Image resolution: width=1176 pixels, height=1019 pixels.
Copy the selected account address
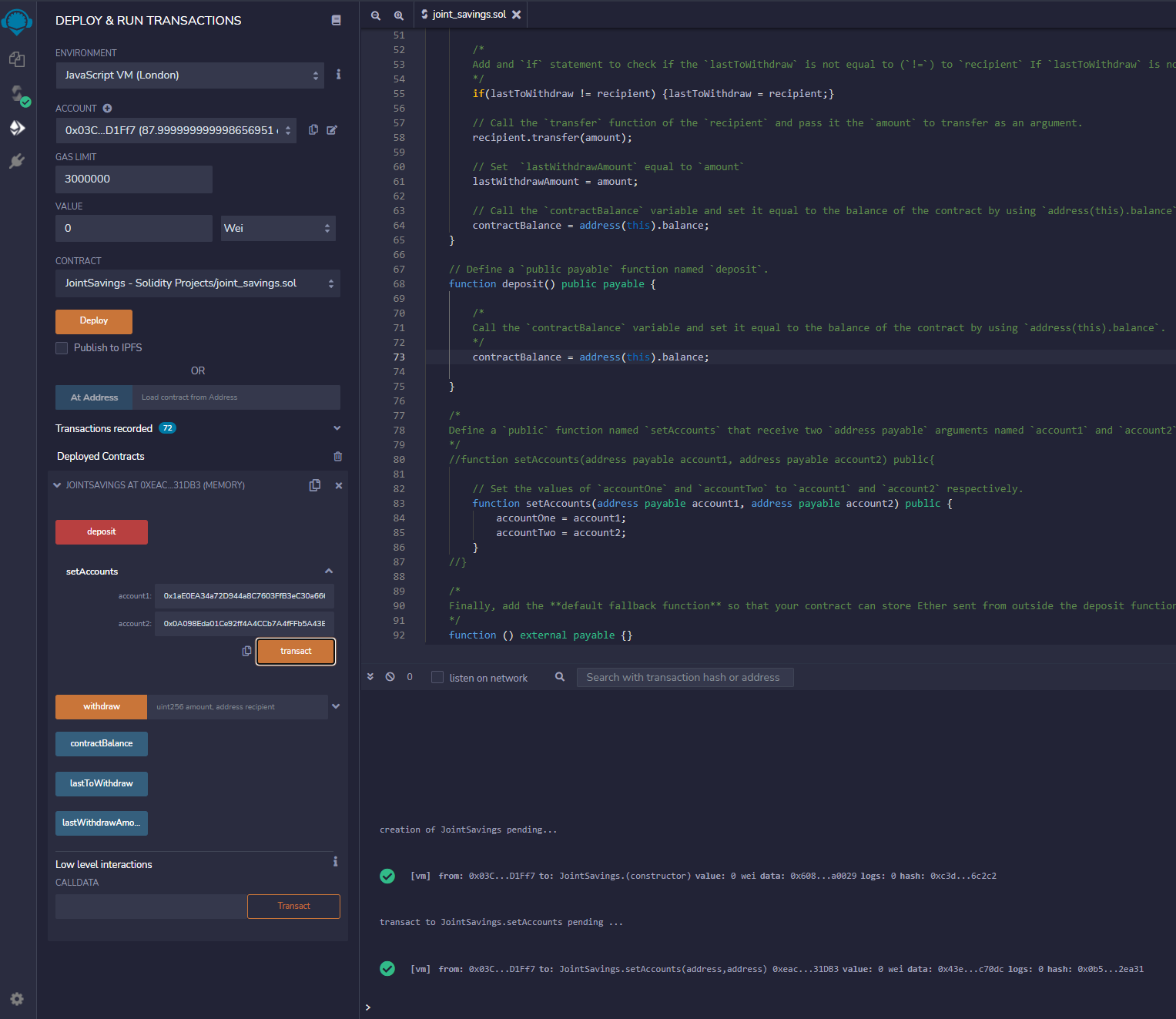[x=313, y=129]
